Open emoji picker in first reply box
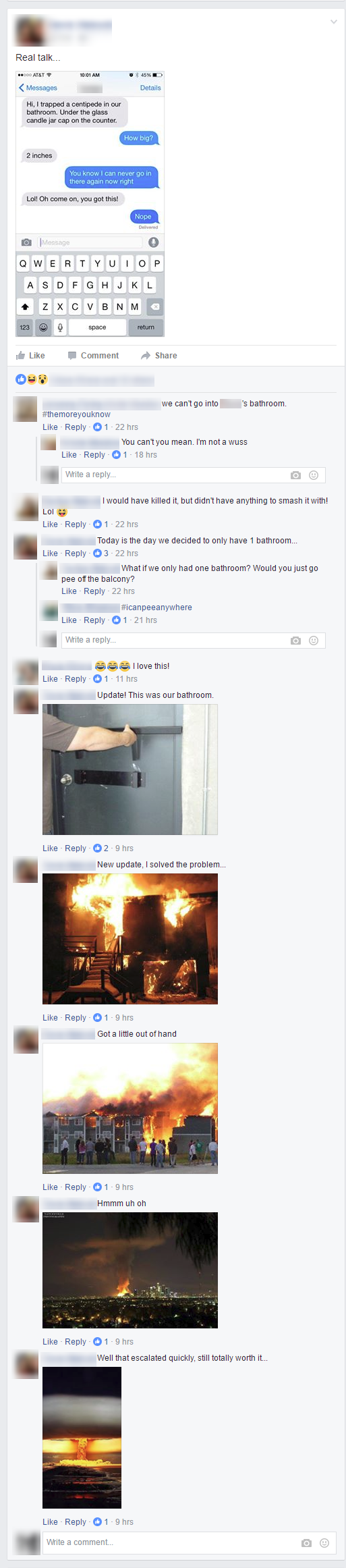Screen dimensions: 346x1568 314,475
